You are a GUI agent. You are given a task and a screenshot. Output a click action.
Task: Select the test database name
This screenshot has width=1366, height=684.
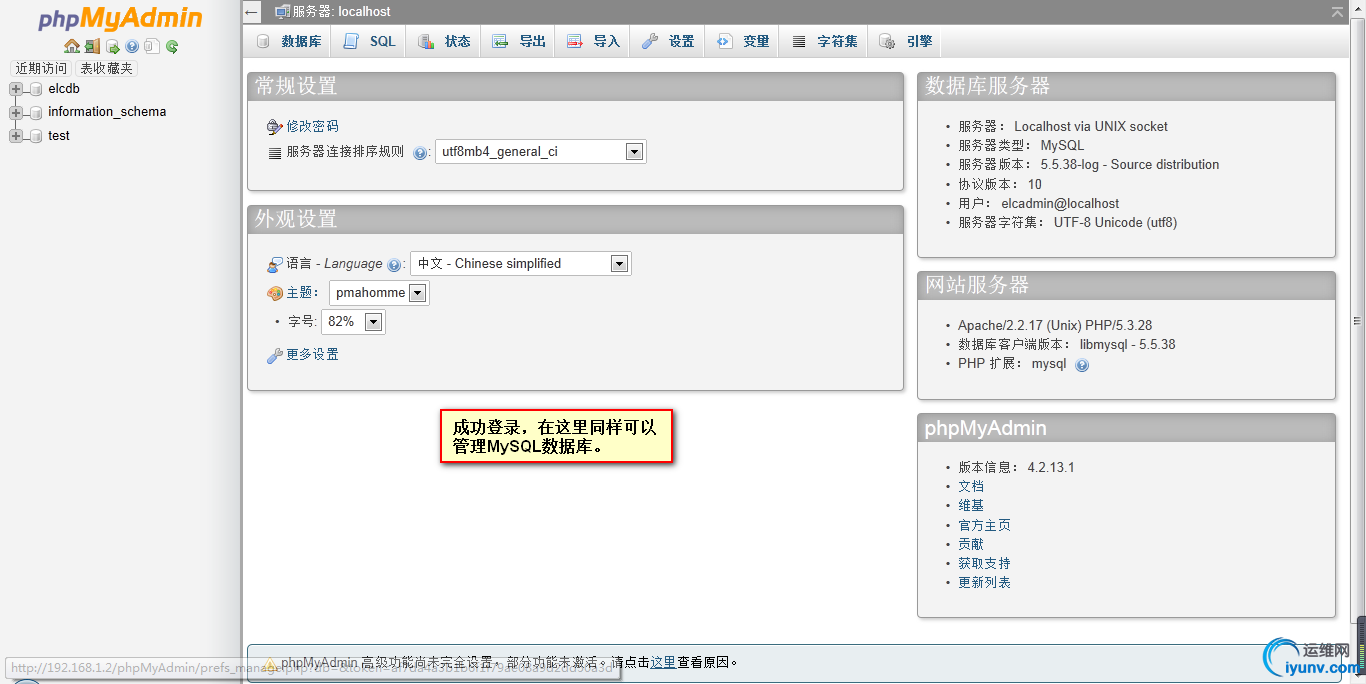(59, 136)
